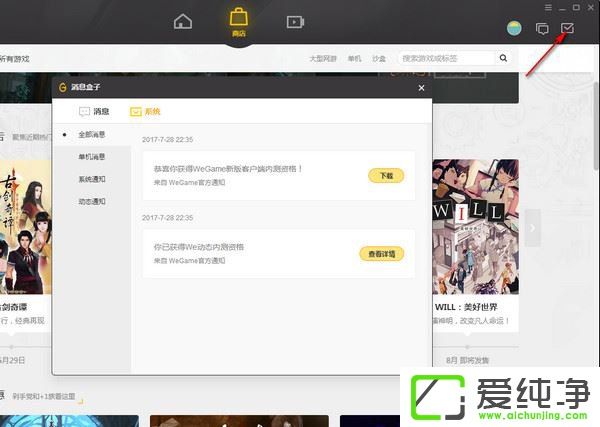The height and width of the screenshot is (427, 600).
Task: Select 单机消息 in the sidebar
Action: (x=91, y=157)
